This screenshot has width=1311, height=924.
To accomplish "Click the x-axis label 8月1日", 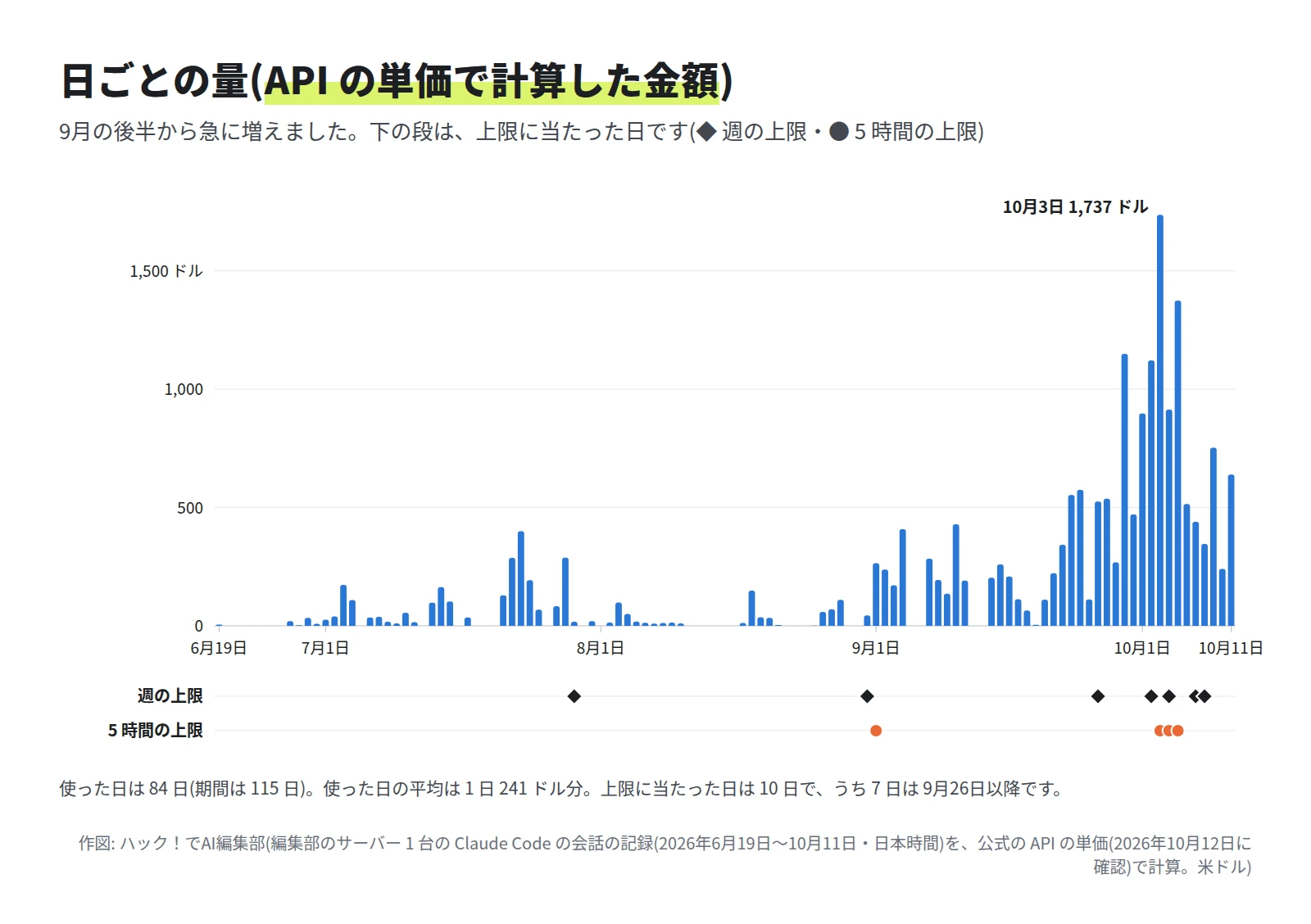I will coord(601,648).
